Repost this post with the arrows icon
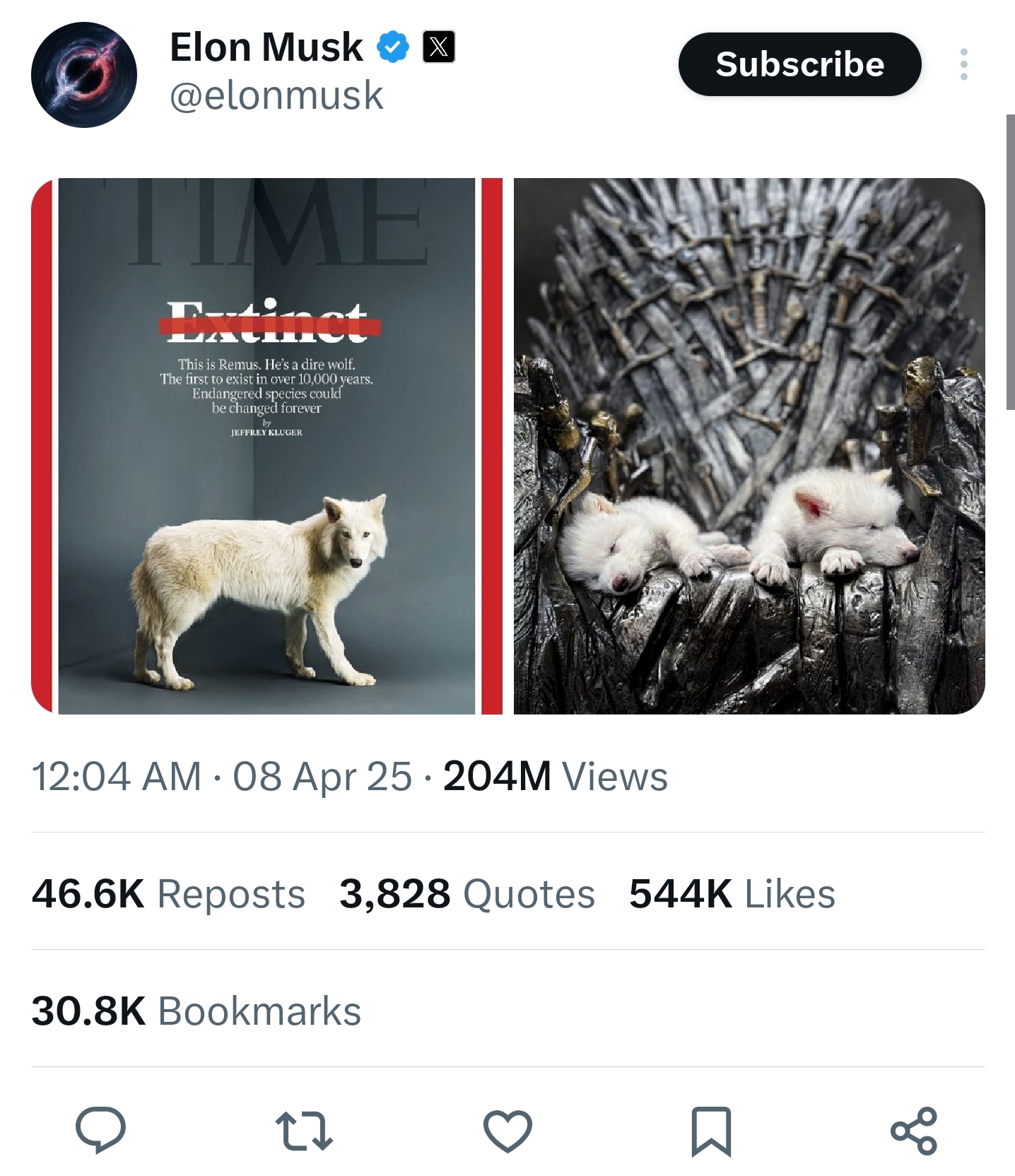 (x=304, y=1131)
